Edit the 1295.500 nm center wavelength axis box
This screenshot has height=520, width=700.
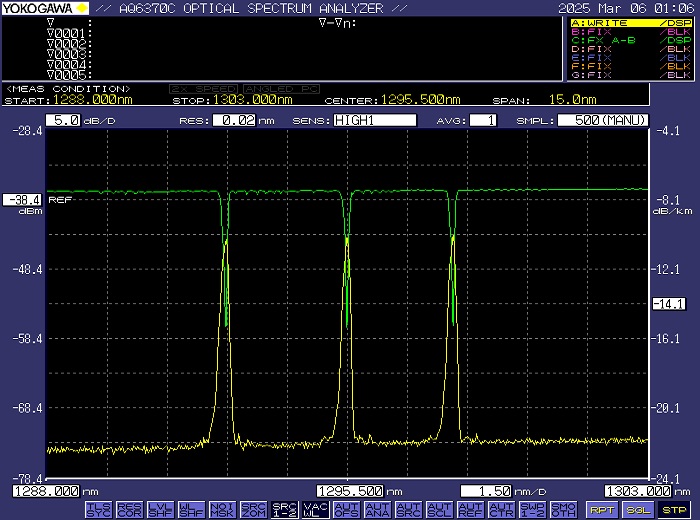(x=350, y=491)
